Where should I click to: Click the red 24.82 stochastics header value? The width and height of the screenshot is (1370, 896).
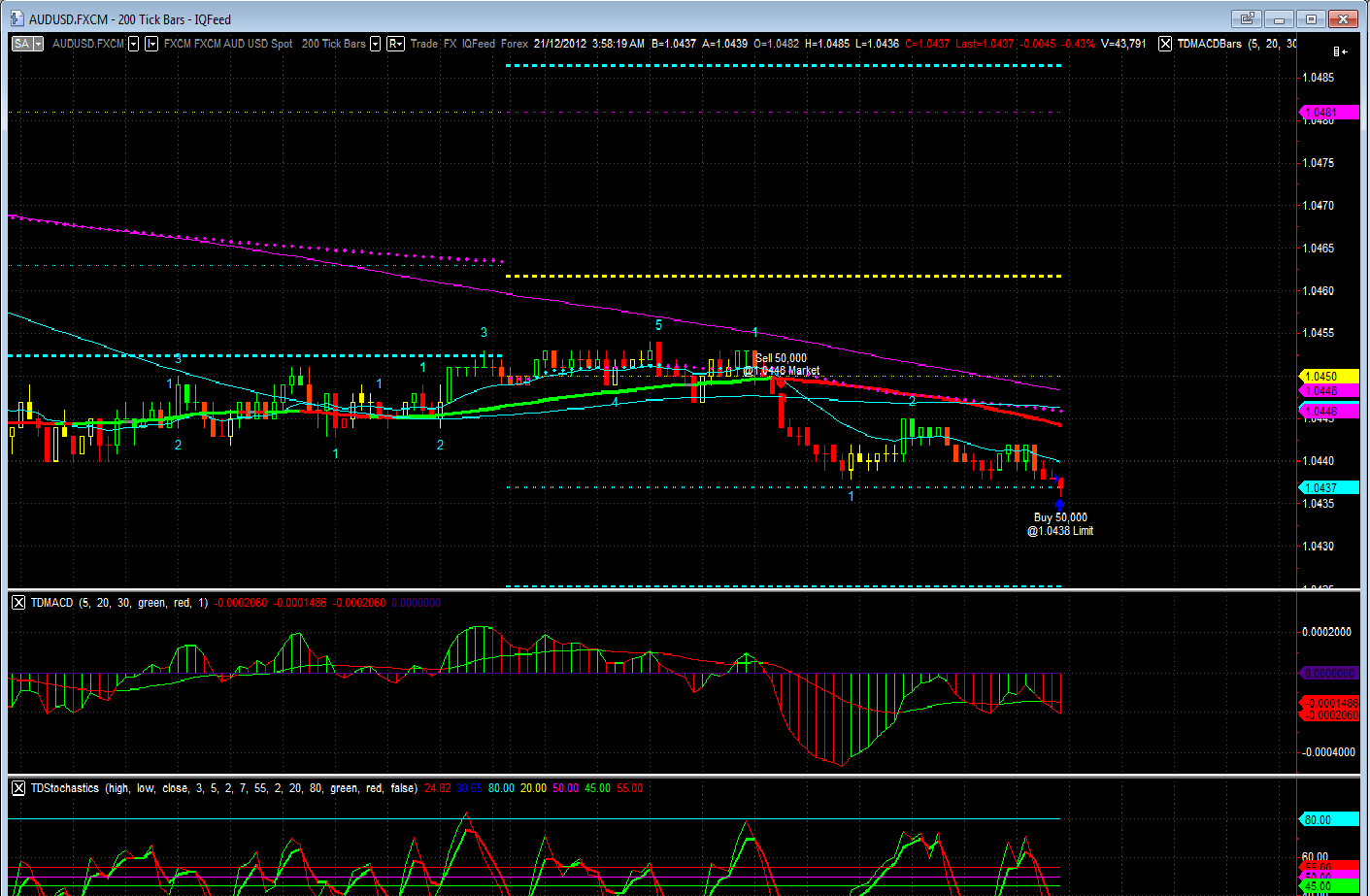pyautogui.click(x=437, y=788)
